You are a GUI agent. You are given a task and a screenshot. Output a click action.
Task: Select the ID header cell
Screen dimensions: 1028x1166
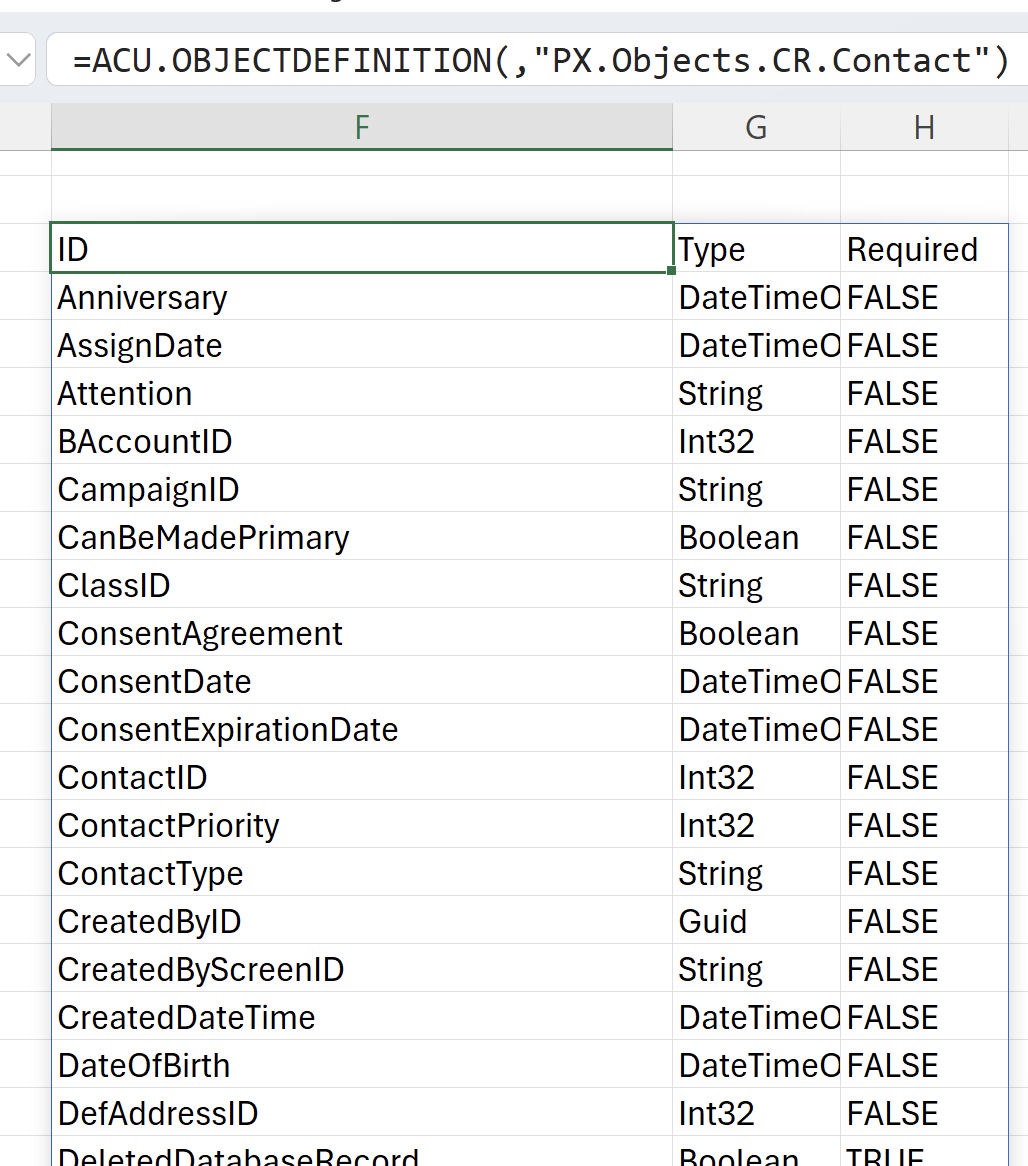click(361, 249)
